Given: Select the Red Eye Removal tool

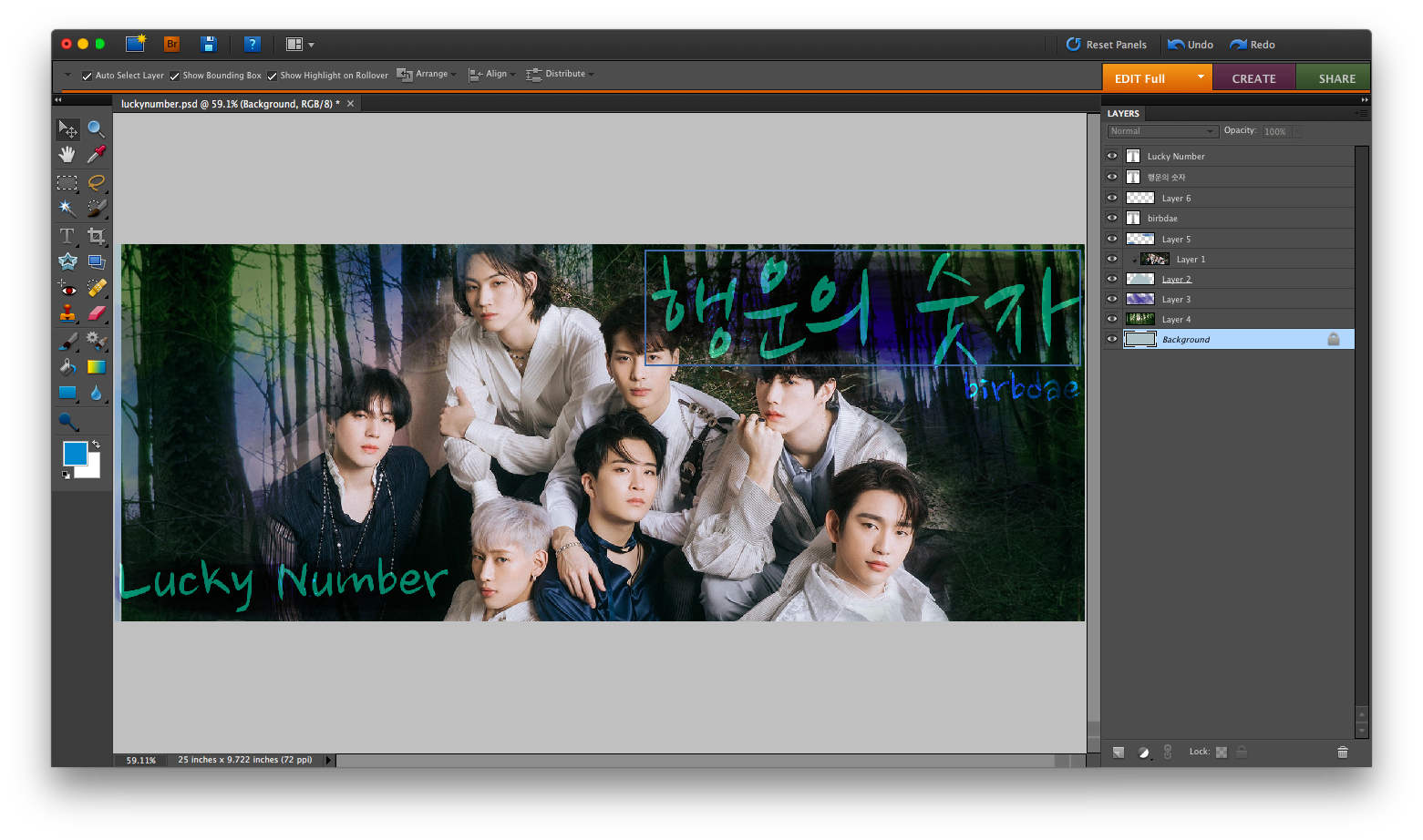Looking at the screenshot, I should pyautogui.click(x=67, y=288).
